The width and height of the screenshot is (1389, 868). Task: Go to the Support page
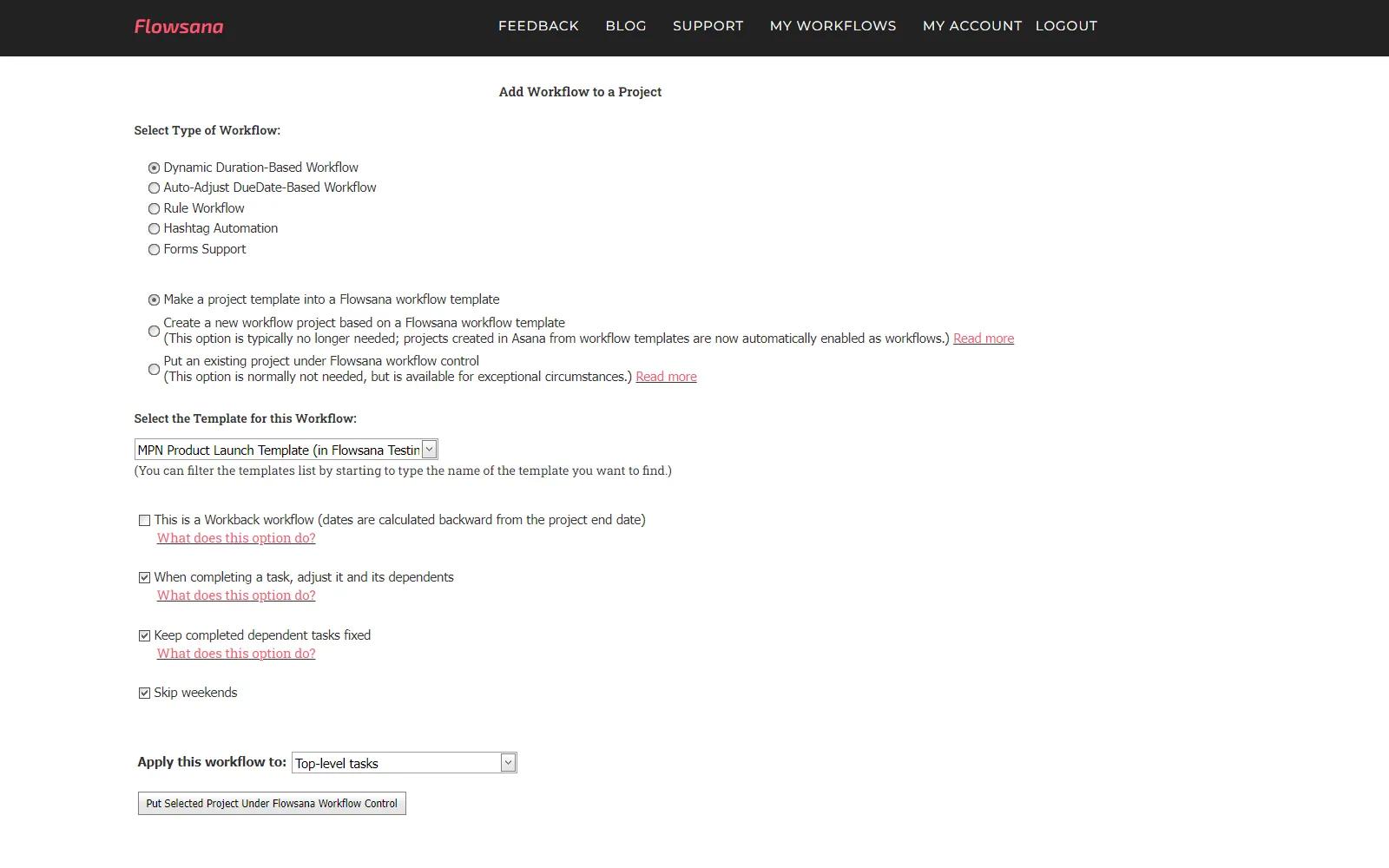(x=708, y=26)
